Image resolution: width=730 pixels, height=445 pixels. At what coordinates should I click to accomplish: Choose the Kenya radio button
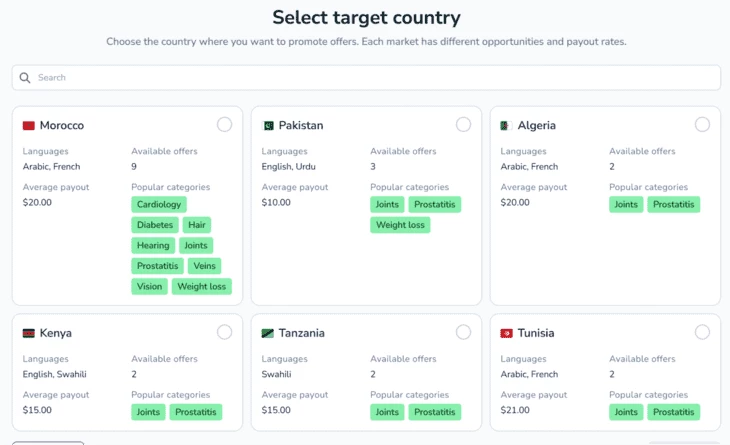coord(224,332)
